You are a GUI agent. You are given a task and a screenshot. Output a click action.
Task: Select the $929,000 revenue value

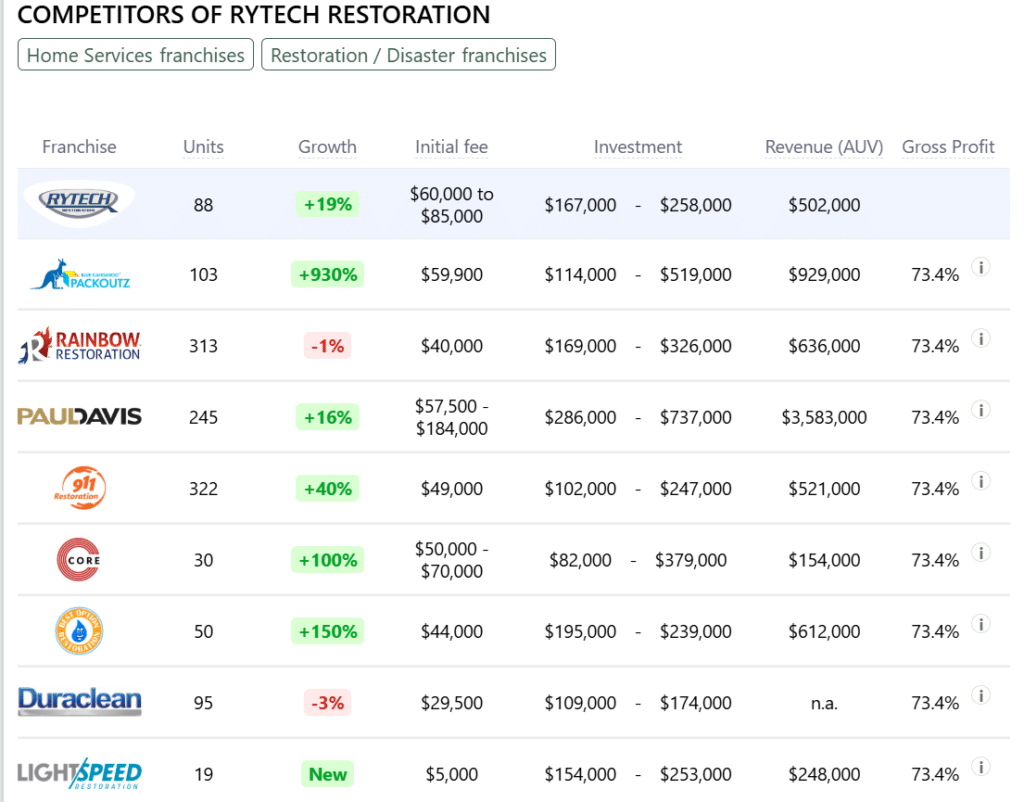click(x=824, y=274)
